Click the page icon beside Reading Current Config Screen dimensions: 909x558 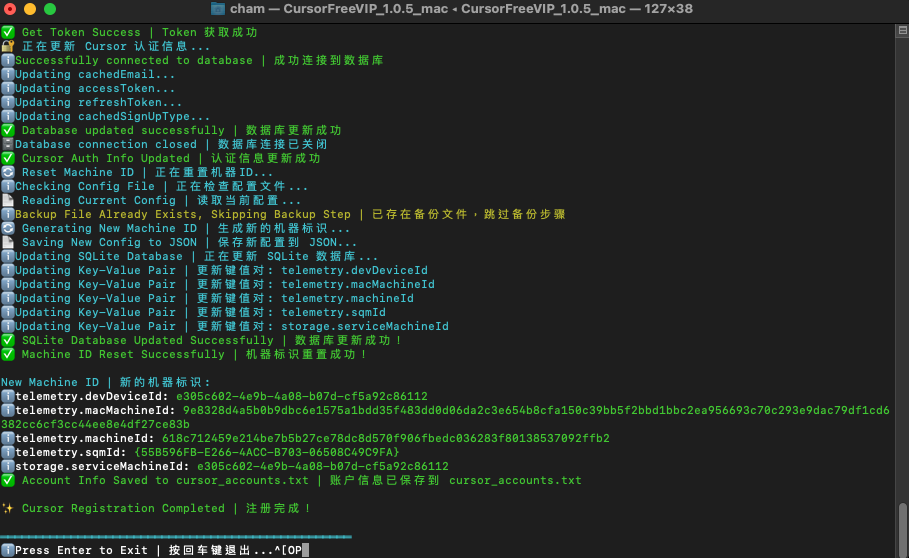(x=8, y=200)
